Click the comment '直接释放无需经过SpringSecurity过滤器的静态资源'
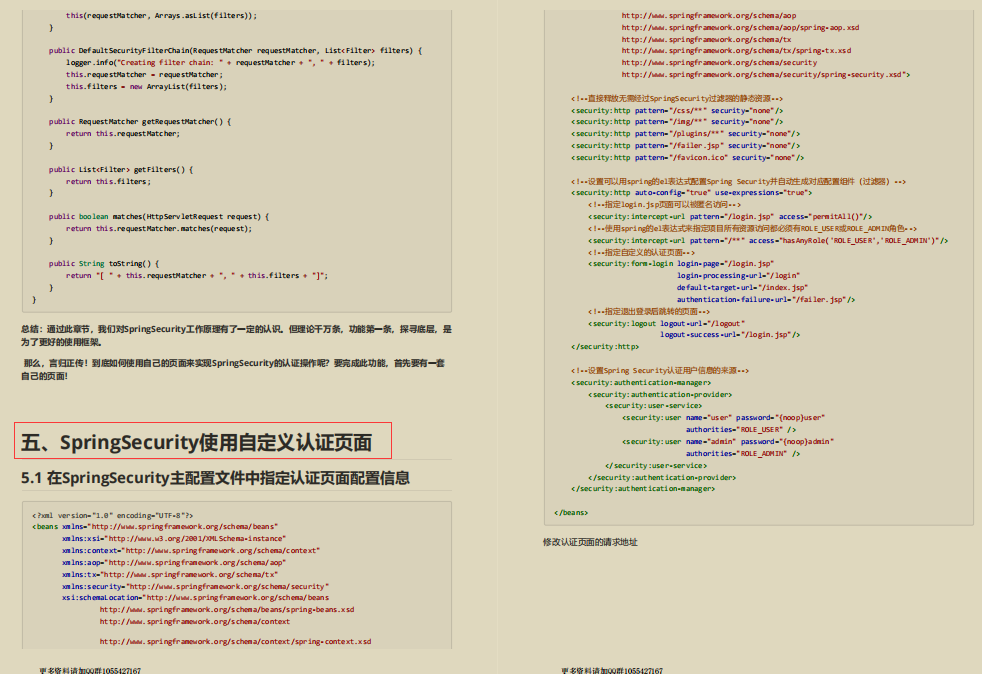The height and width of the screenshot is (674, 982). (677, 99)
